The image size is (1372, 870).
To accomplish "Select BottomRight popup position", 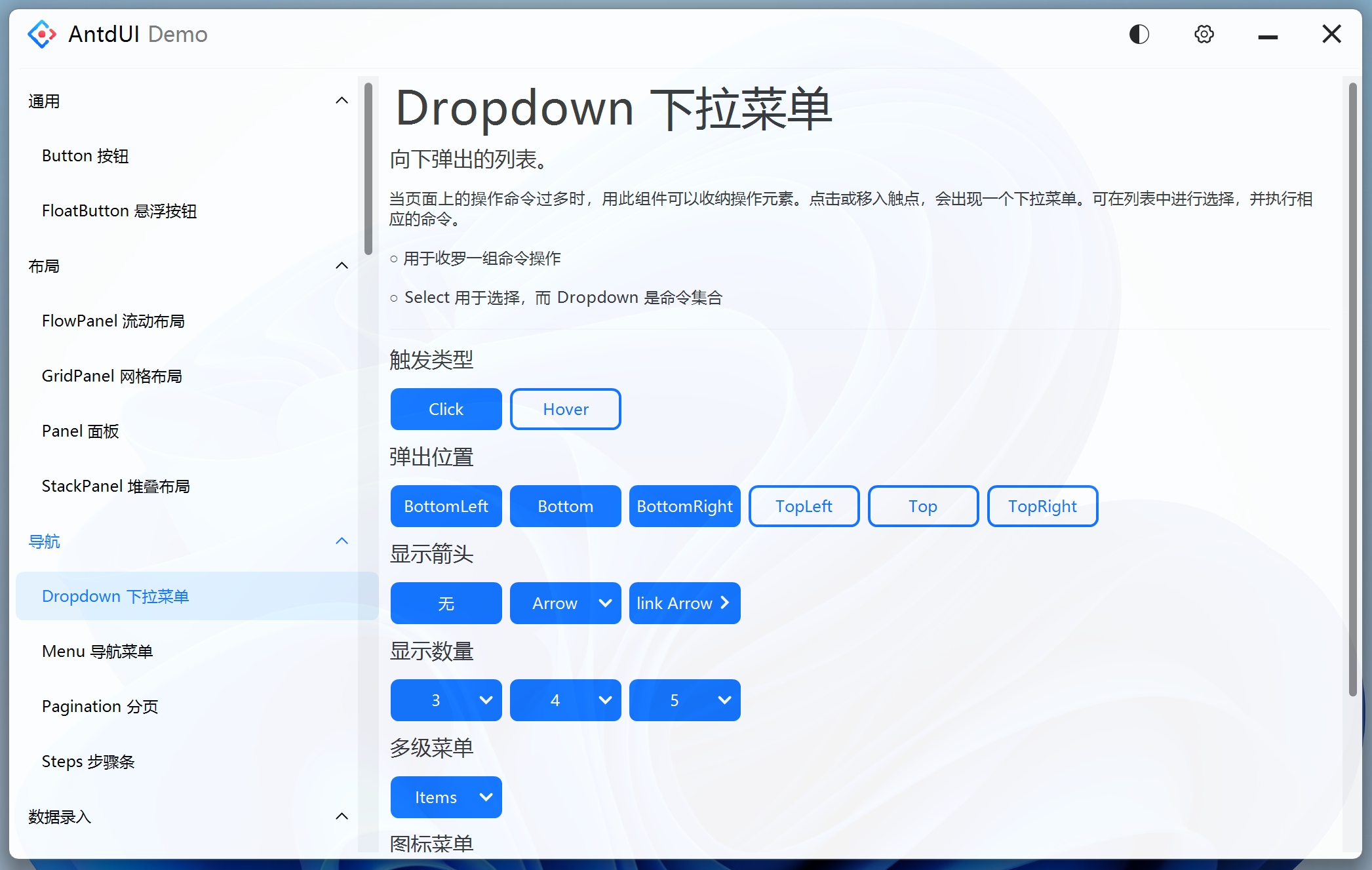I will tap(684, 506).
